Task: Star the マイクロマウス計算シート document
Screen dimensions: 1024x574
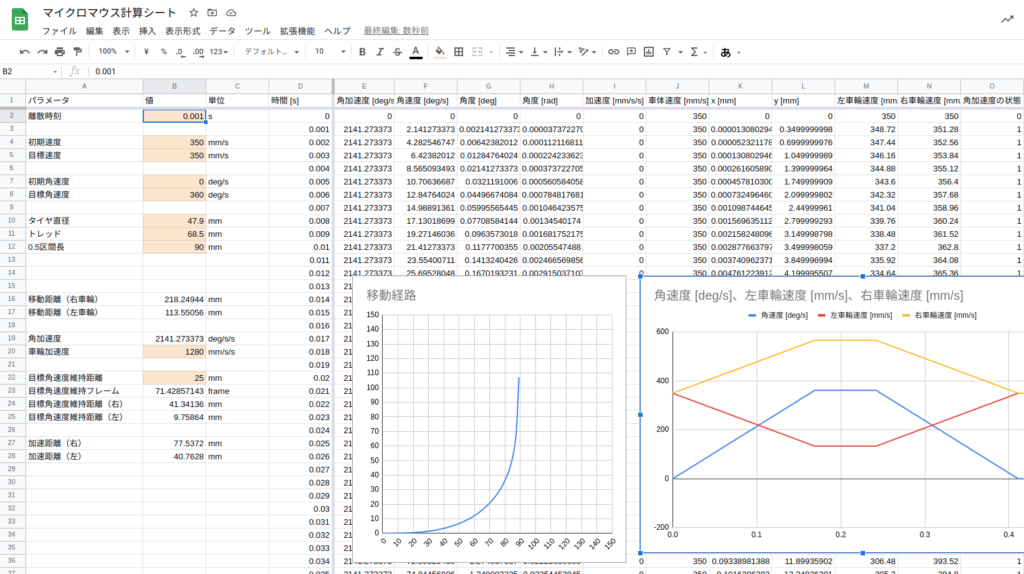Action: (x=193, y=12)
